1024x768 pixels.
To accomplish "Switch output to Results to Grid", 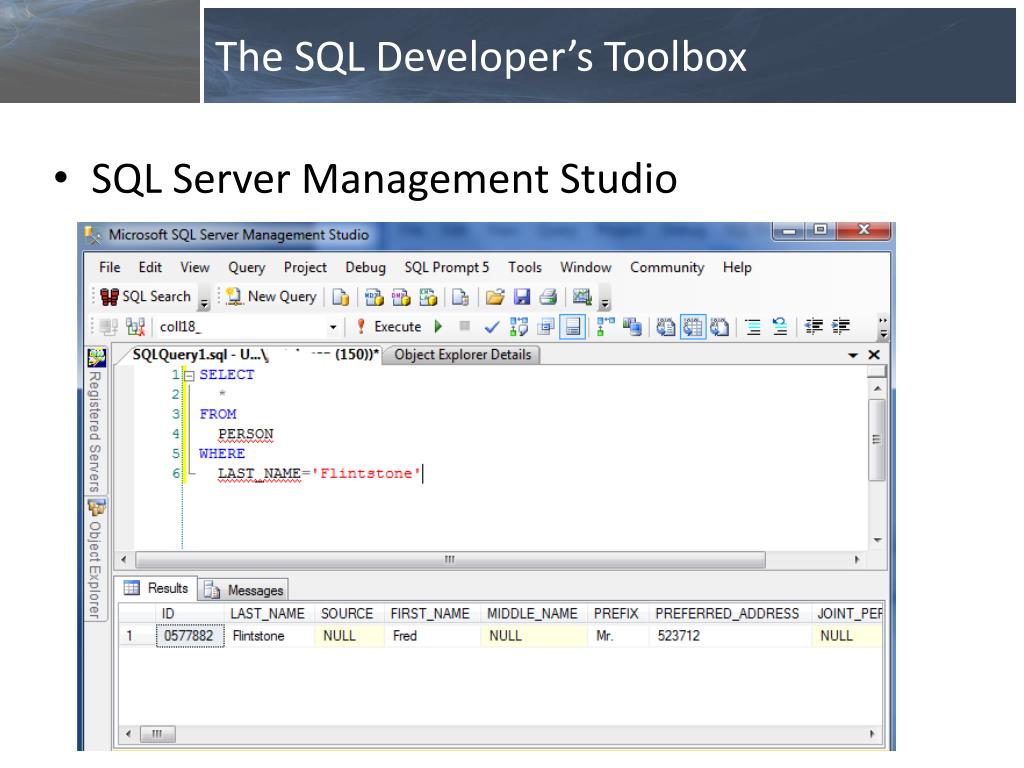I will (693, 327).
